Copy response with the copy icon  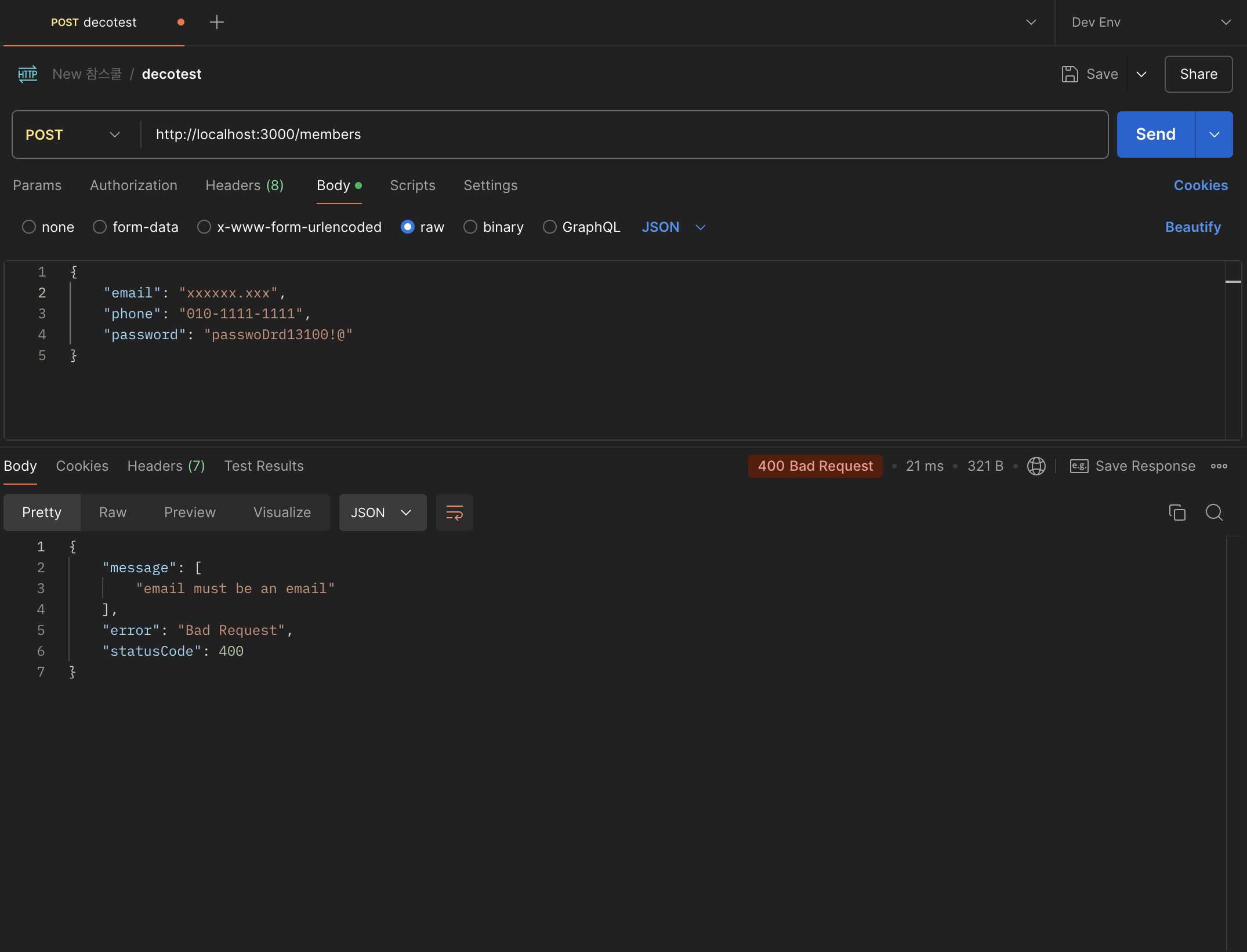(1177, 513)
